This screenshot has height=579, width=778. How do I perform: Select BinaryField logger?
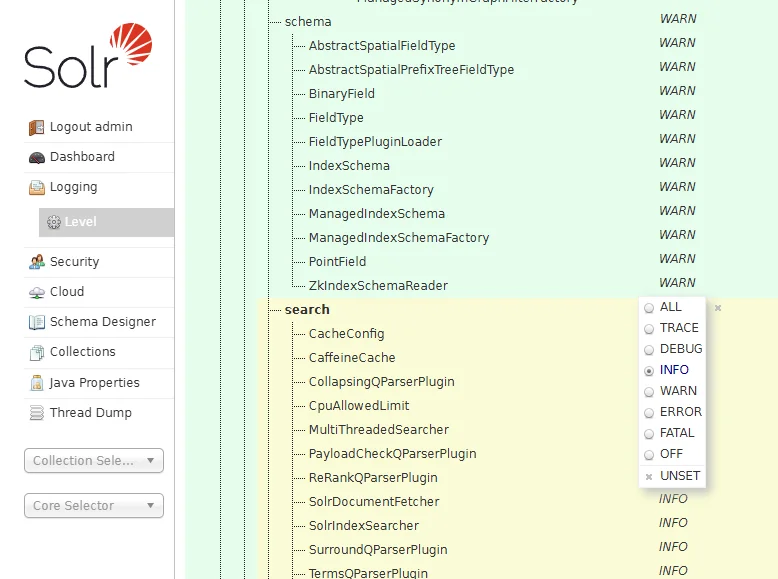point(342,94)
